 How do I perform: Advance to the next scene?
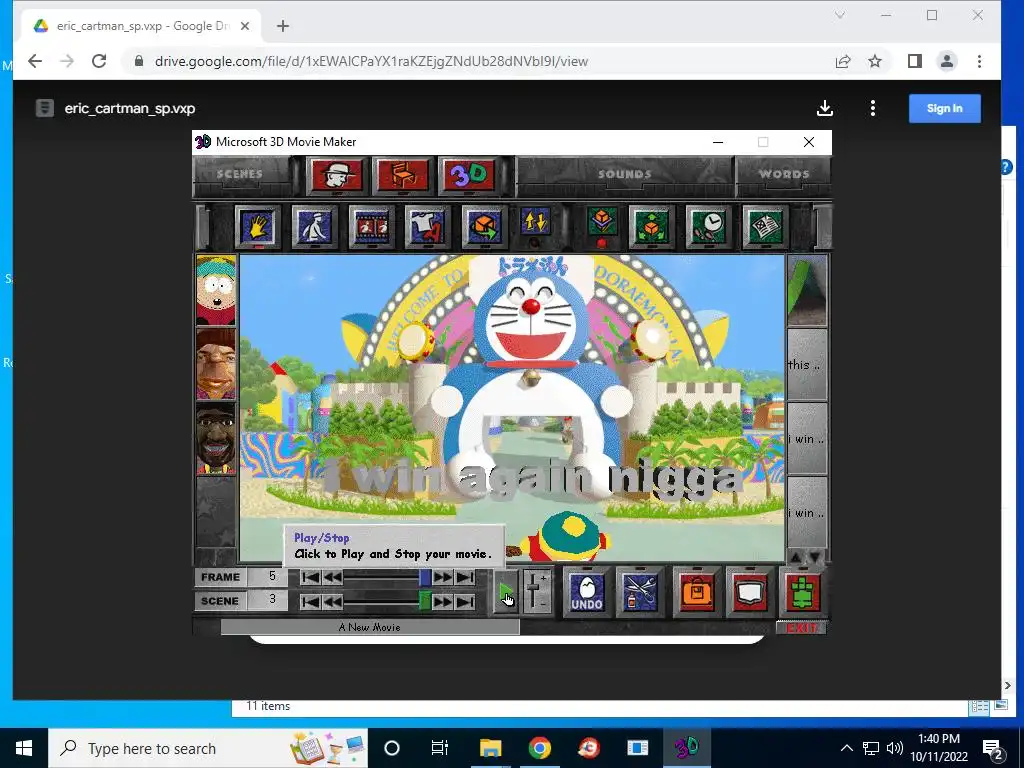pyautogui.click(x=443, y=601)
